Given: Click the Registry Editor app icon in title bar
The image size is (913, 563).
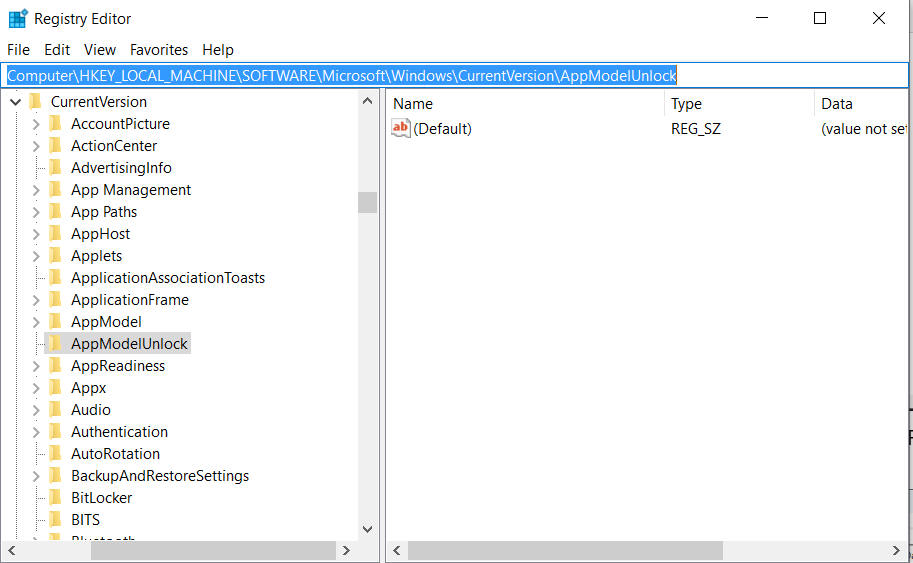Looking at the screenshot, I should [18, 19].
